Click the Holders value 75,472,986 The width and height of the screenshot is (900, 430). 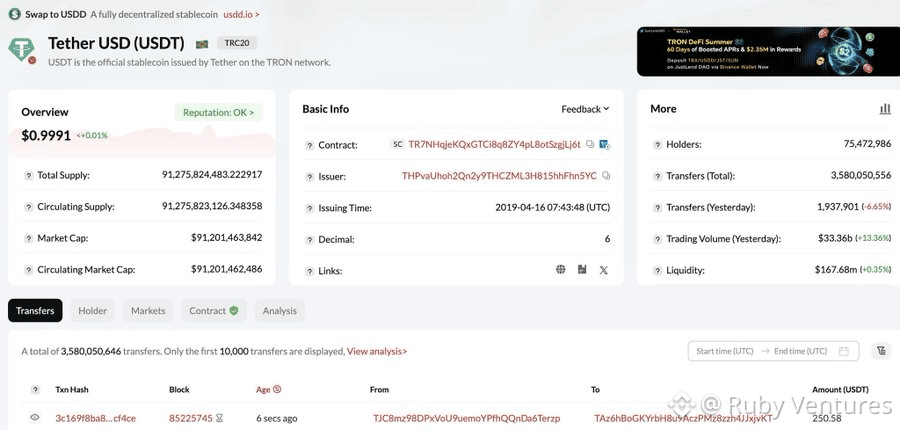(x=867, y=144)
